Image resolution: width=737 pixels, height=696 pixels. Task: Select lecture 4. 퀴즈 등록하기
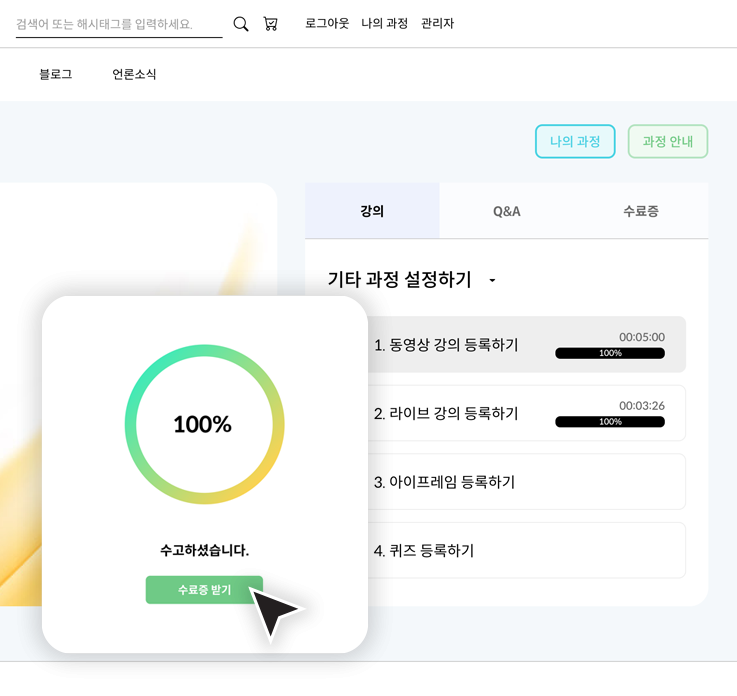(x=525, y=550)
